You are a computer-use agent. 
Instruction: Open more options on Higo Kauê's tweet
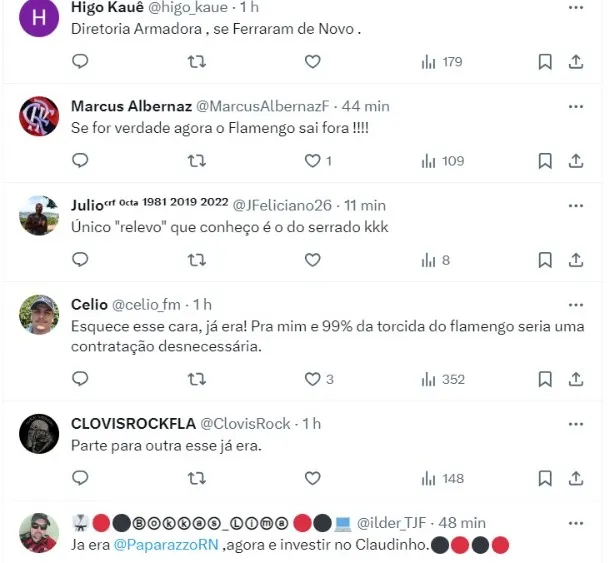click(576, 7)
